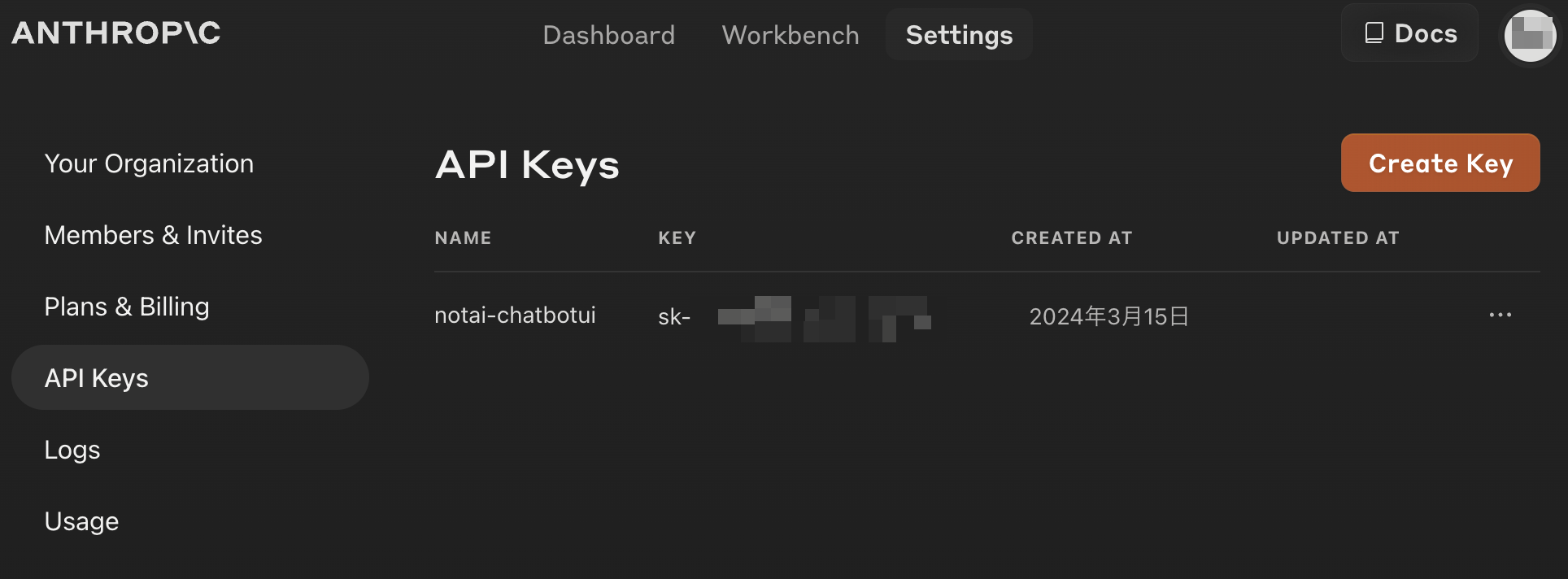Open the three-dot menu for notai-chatbotui

(x=1500, y=316)
